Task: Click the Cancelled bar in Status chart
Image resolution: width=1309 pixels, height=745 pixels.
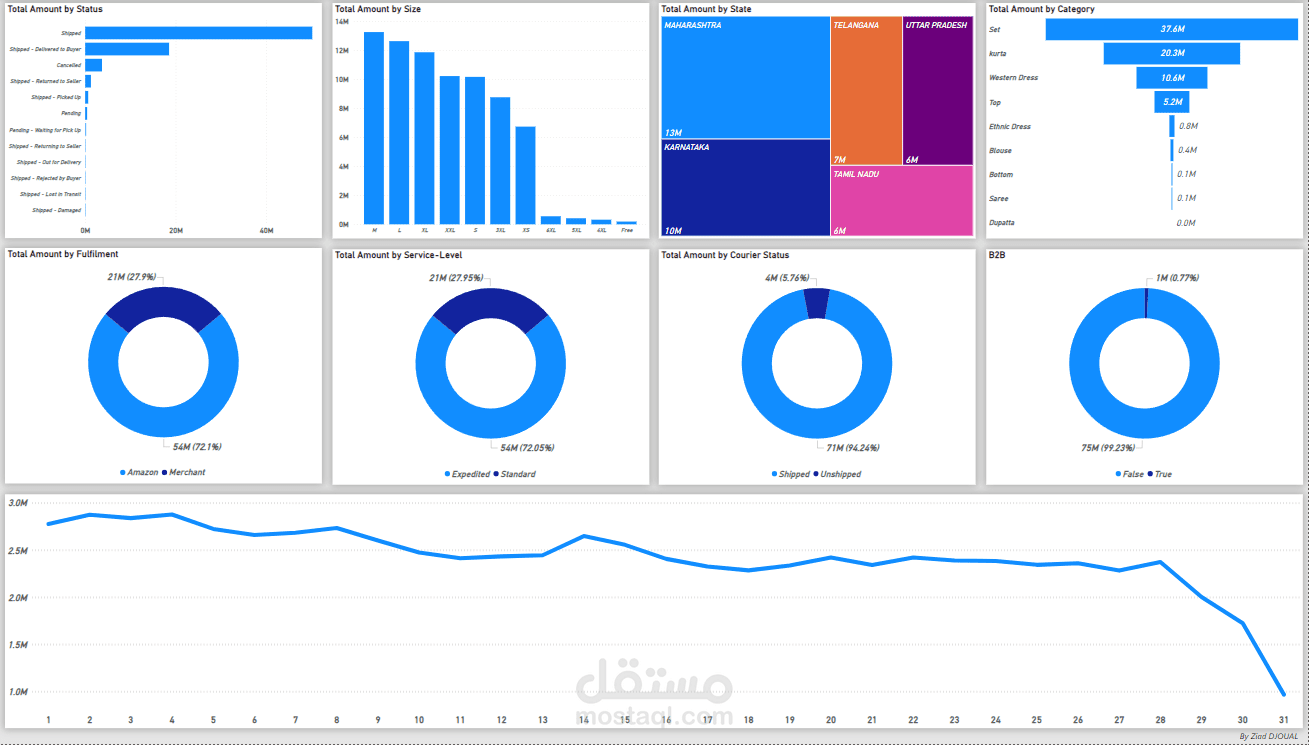Action: click(x=92, y=64)
